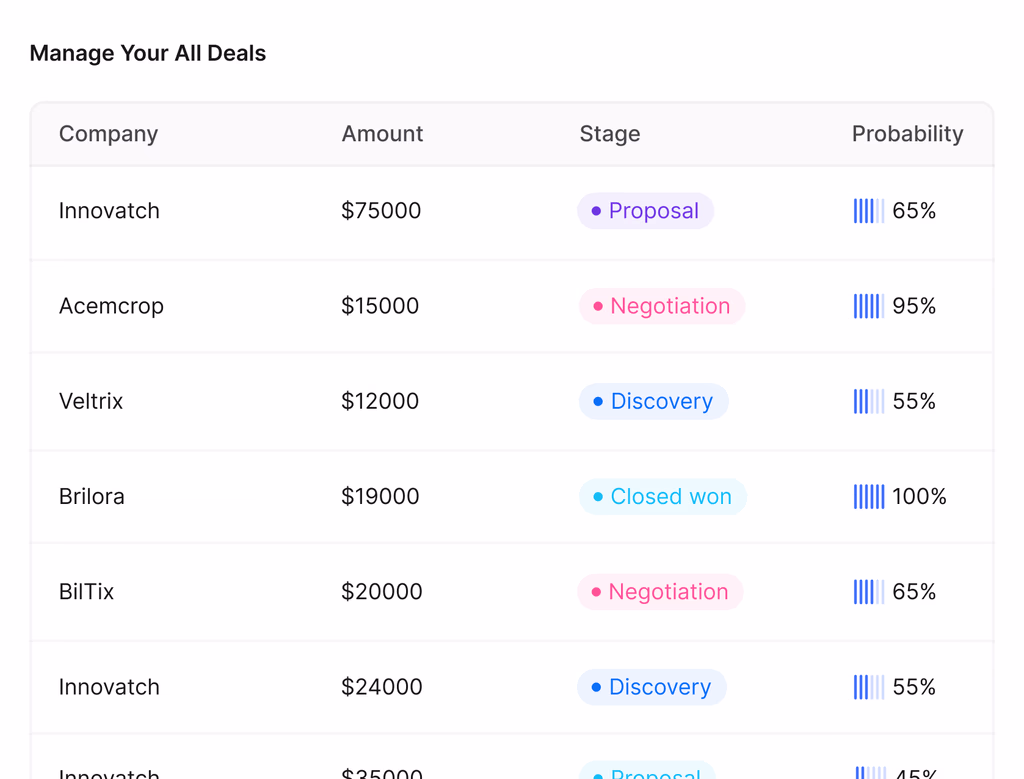Click the $15000 amount cell
Viewport: 1024px width, 779px height.
(x=380, y=306)
